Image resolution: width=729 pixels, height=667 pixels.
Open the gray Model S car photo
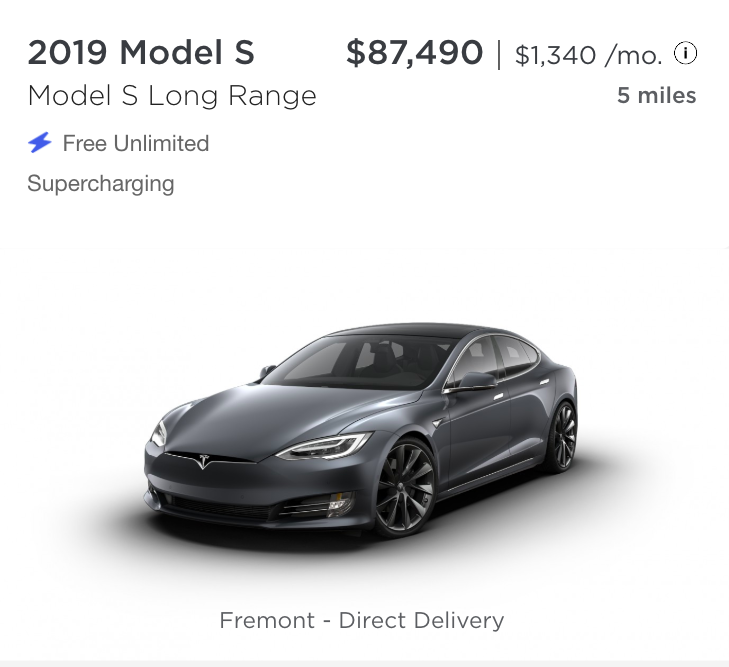click(x=362, y=430)
